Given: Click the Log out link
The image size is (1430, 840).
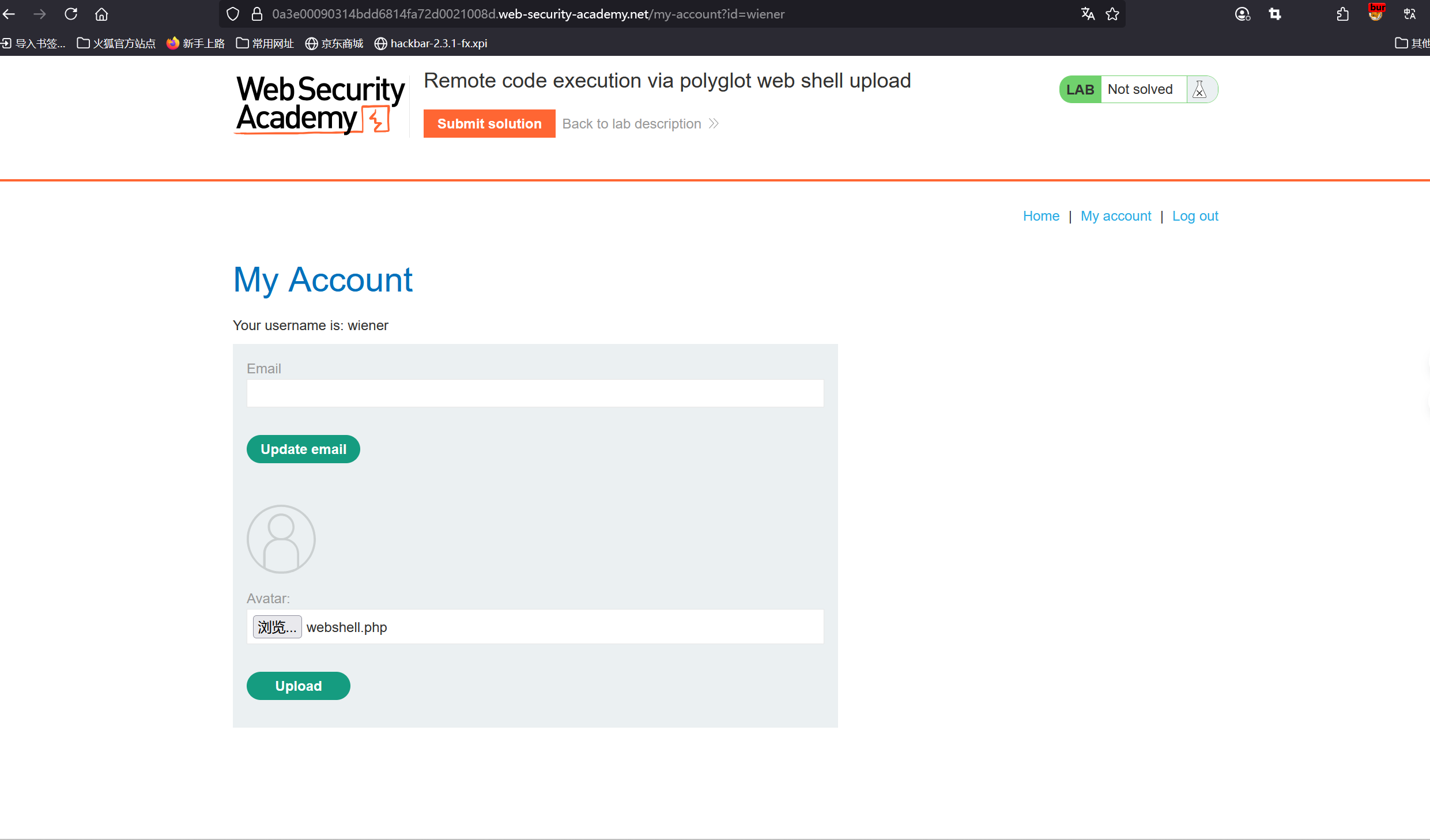Looking at the screenshot, I should pos(1195,216).
